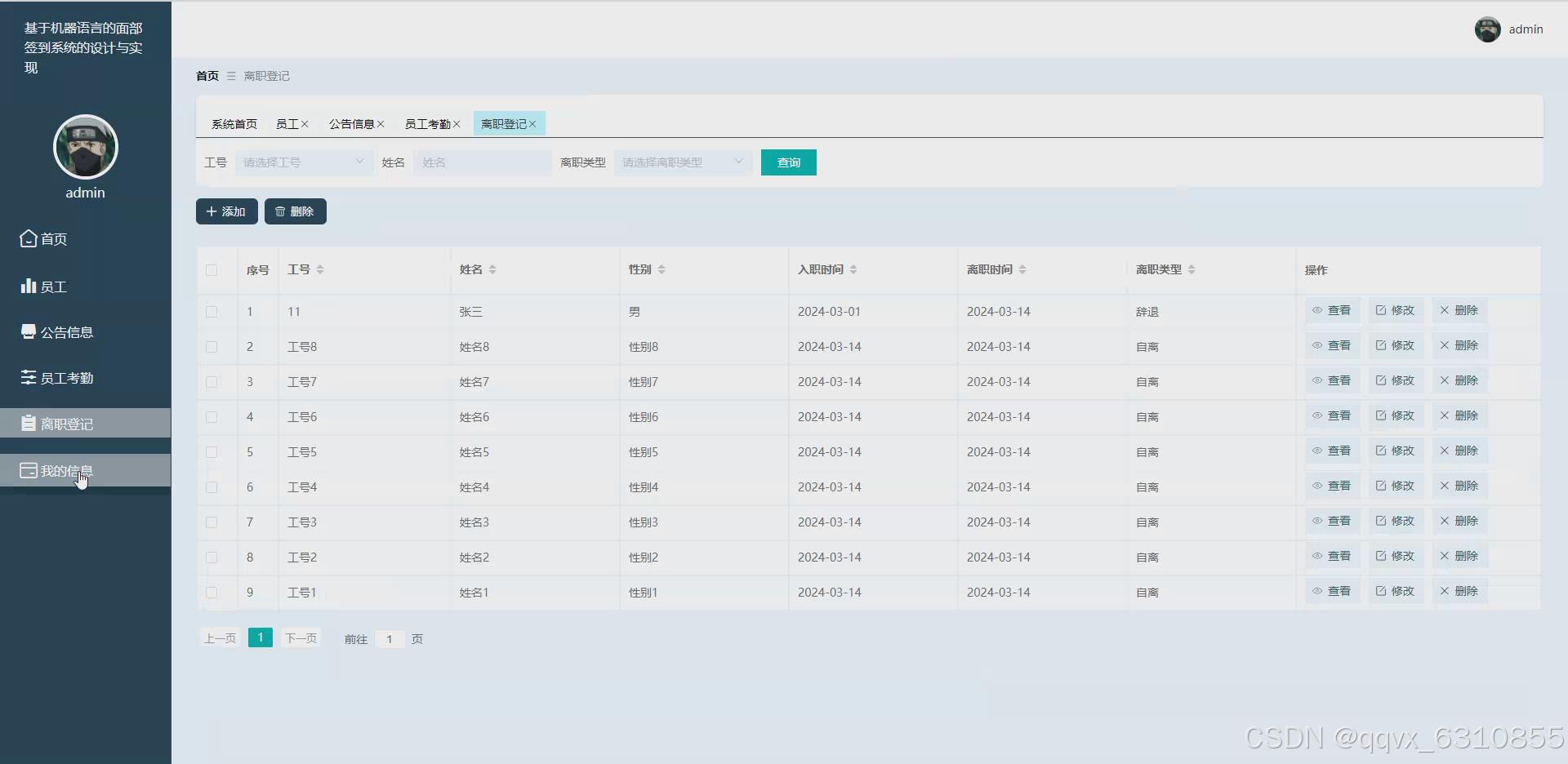Open 员工考勤 in the sidebar menu
The width and height of the screenshot is (1568, 764).
(x=85, y=377)
